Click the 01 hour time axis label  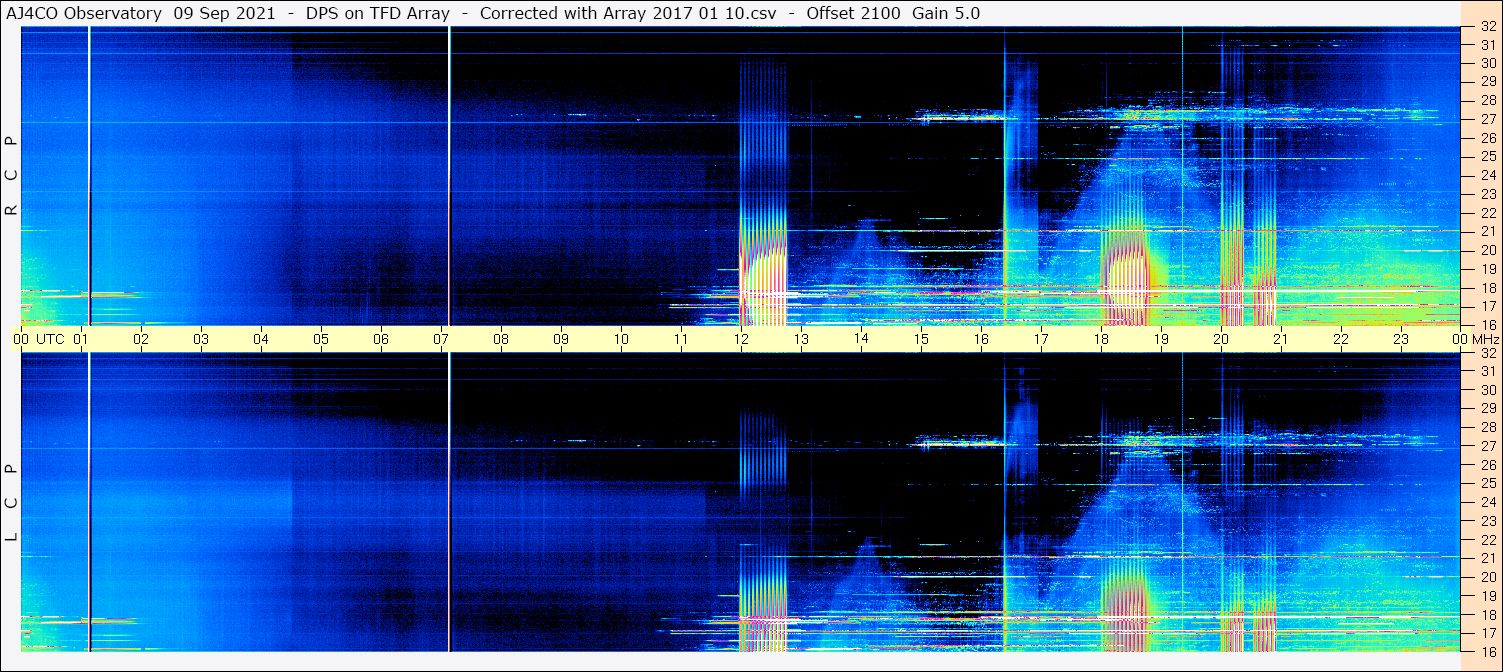(81, 339)
